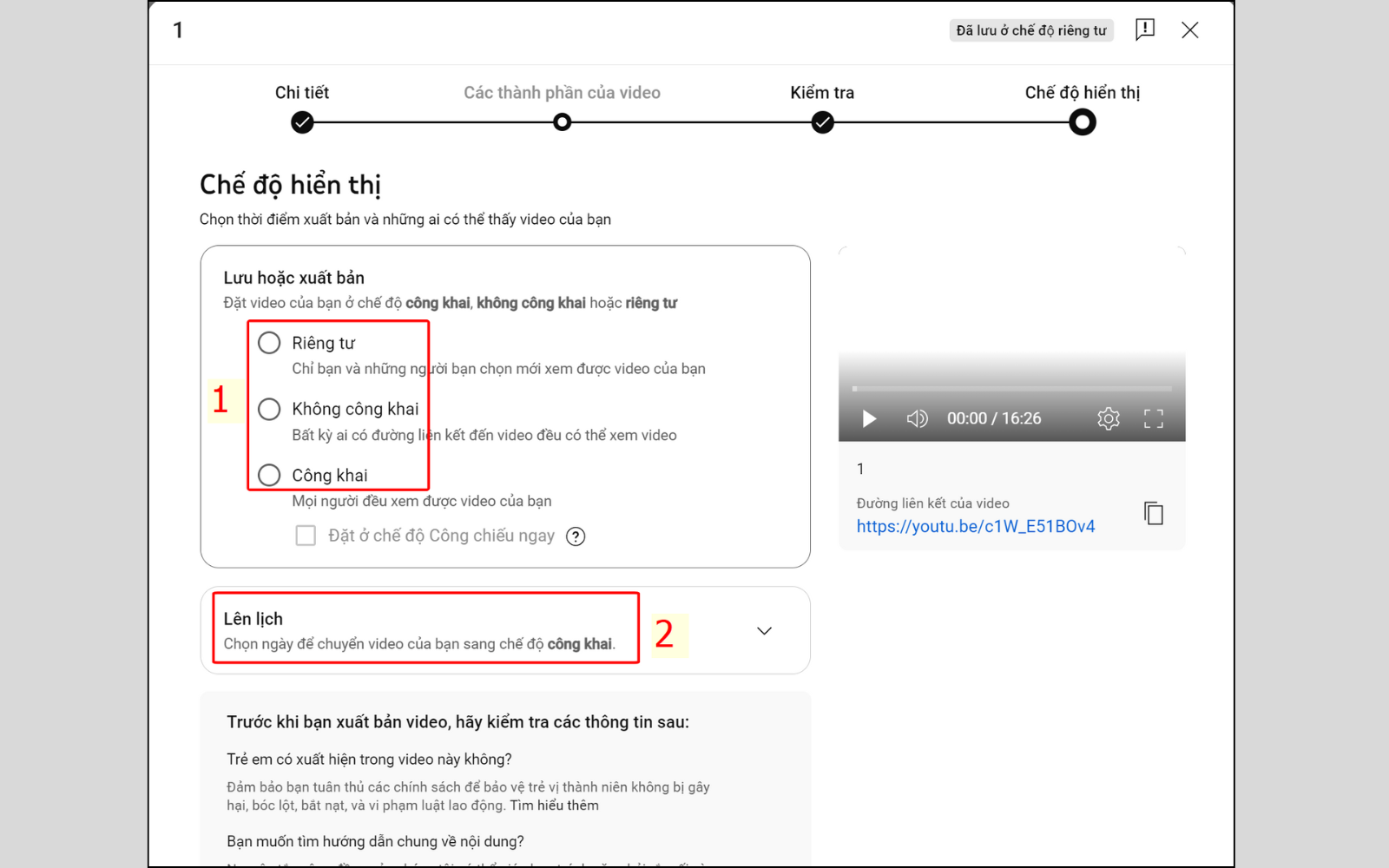The height and width of the screenshot is (868, 1389).
Task: Go to the Kiểm tra step
Action: pos(823,123)
